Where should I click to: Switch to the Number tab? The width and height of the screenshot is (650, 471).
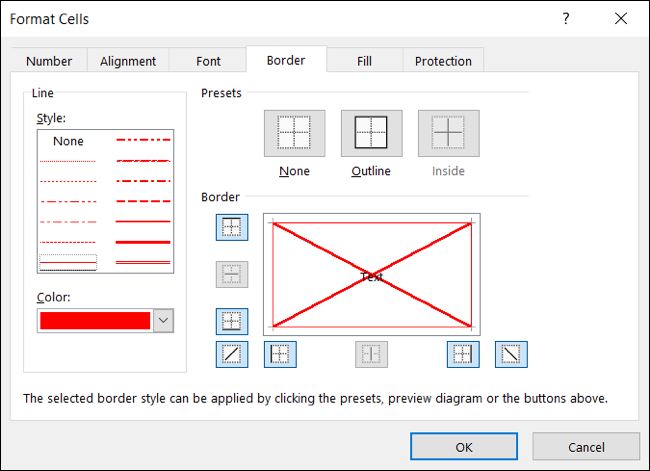pos(49,61)
